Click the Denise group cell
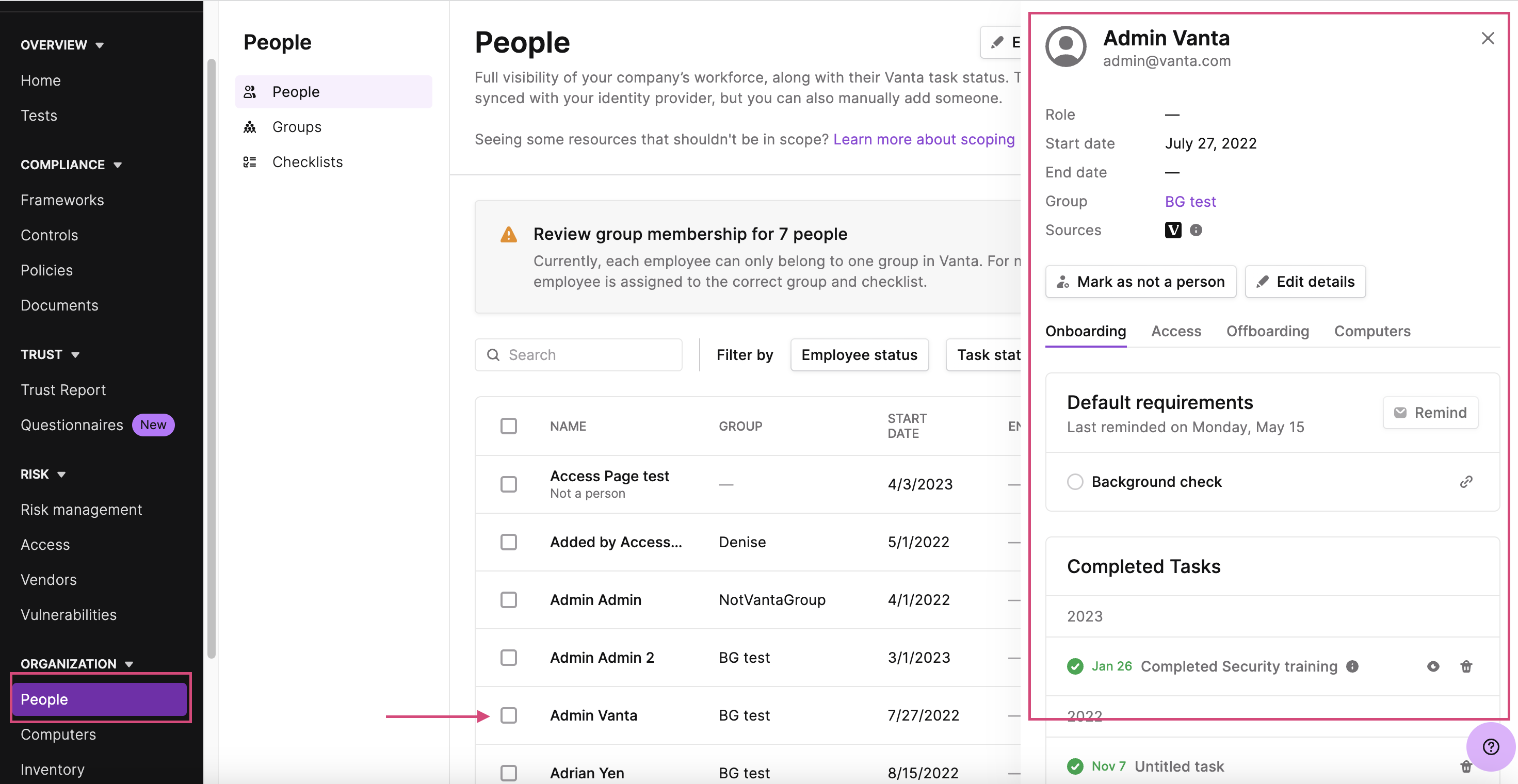The image size is (1518, 784). [742, 542]
